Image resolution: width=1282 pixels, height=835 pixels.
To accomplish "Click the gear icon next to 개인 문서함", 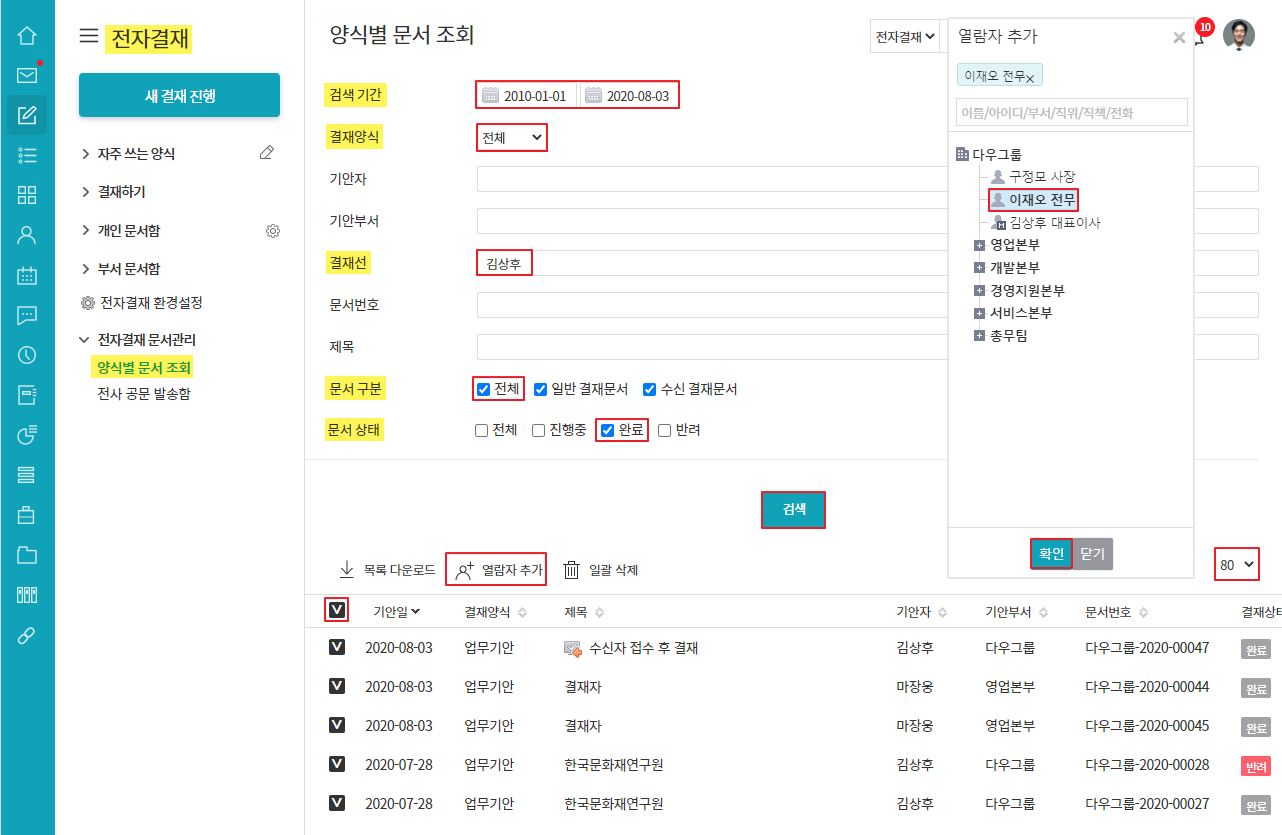I will click(272, 231).
